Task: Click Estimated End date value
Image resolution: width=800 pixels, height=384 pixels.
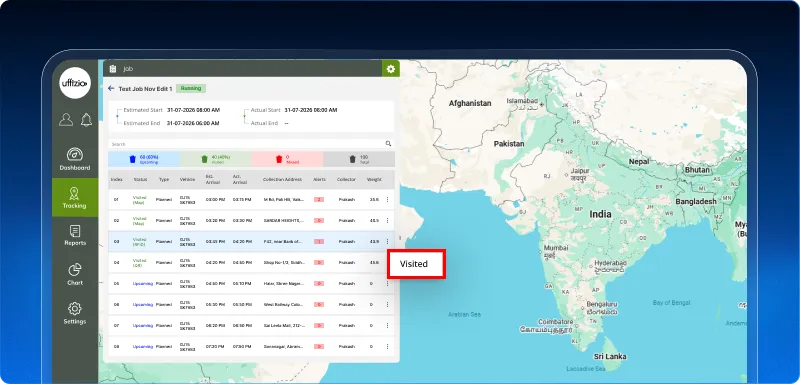Action: (193, 123)
